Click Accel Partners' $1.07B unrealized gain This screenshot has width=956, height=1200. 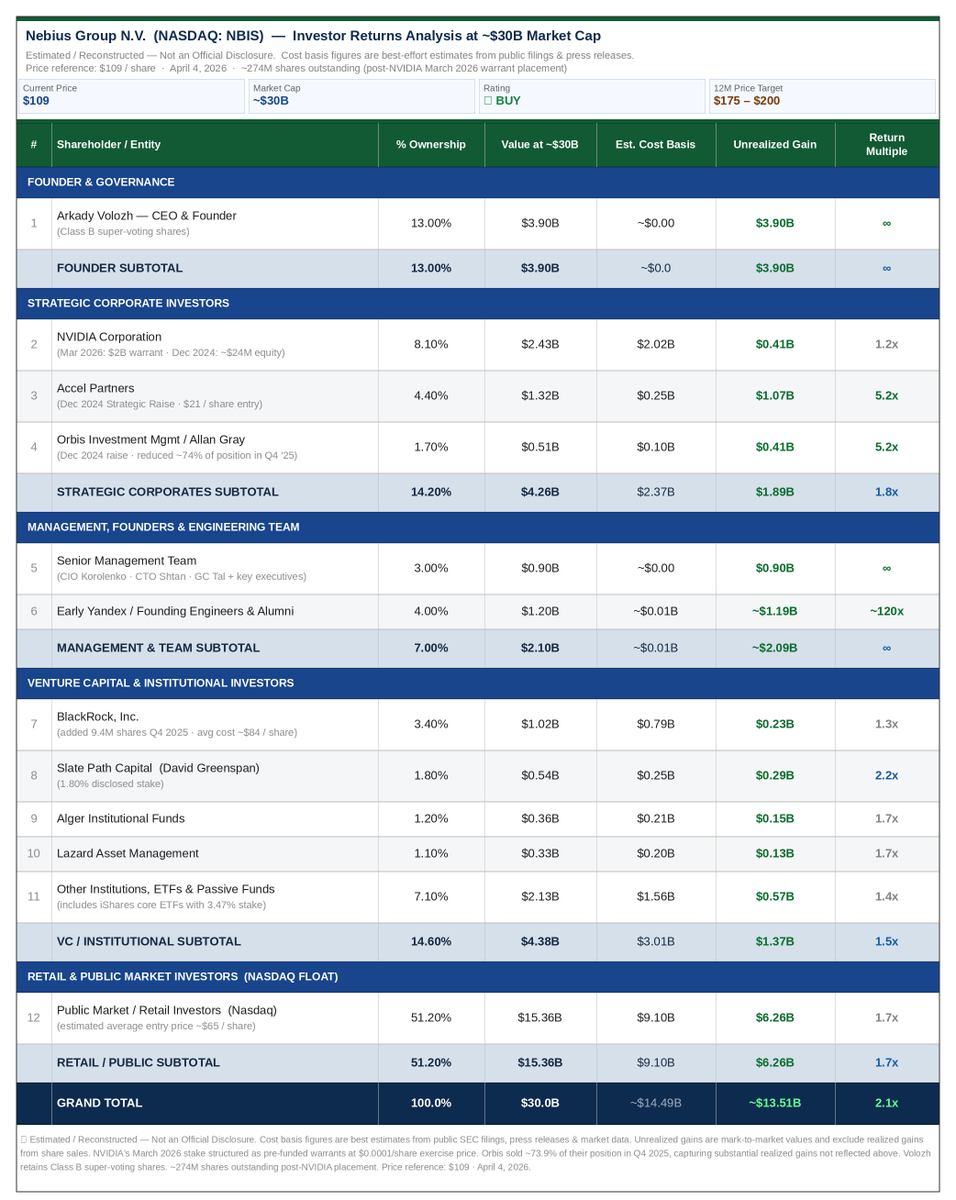coord(775,396)
